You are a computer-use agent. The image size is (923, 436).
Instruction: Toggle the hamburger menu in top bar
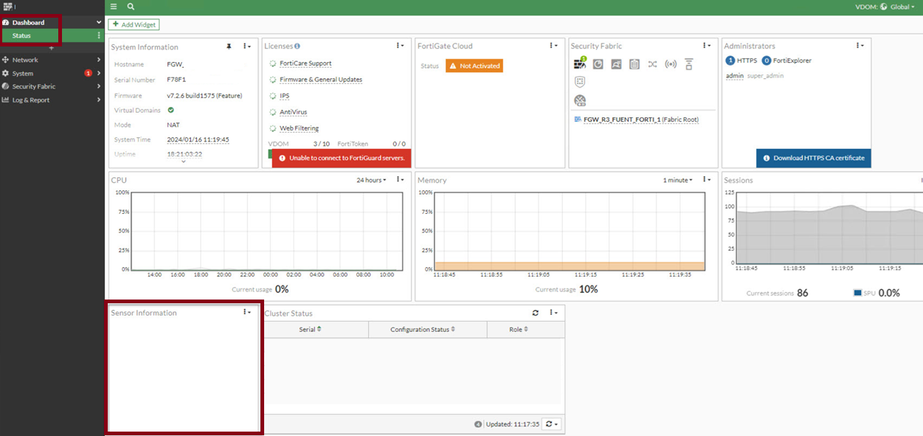pyautogui.click(x=114, y=7)
